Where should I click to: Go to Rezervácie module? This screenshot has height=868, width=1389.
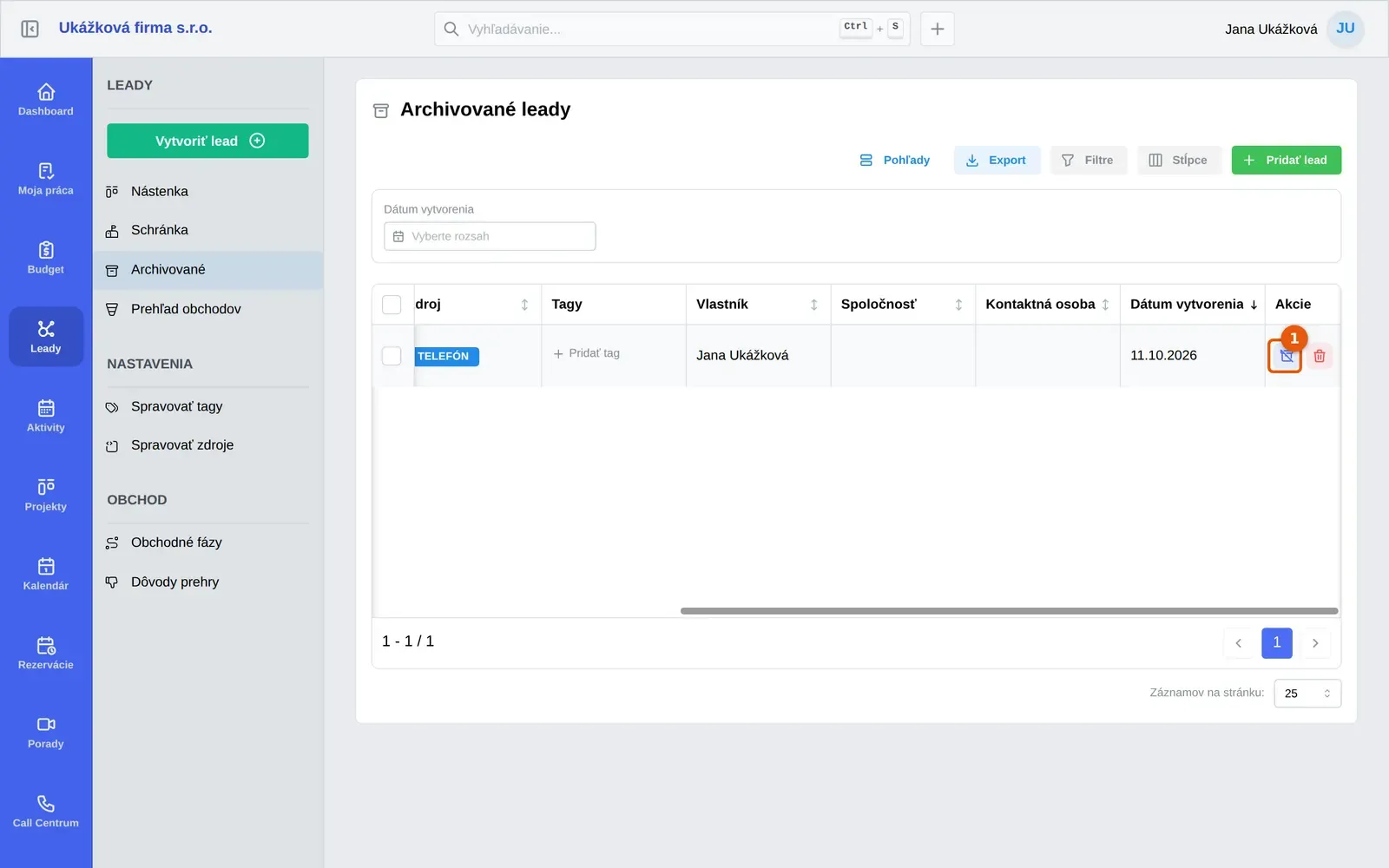tap(46, 653)
